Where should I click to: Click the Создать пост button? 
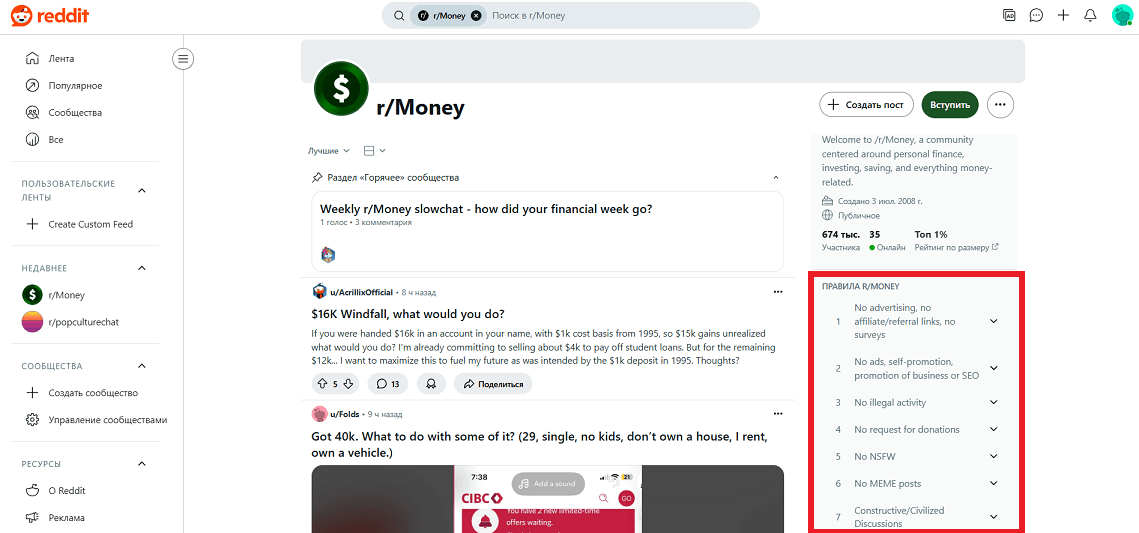click(x=867, y=105)
